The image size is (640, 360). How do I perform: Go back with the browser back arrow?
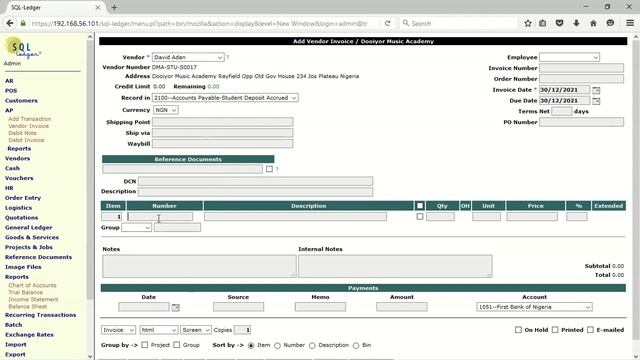pos(10,23)
